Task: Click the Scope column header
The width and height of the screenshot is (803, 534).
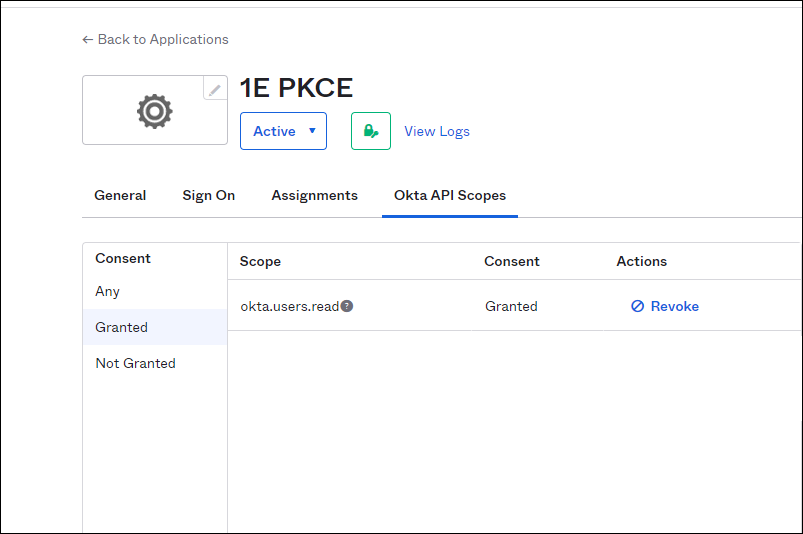Action: coord(260,261)
